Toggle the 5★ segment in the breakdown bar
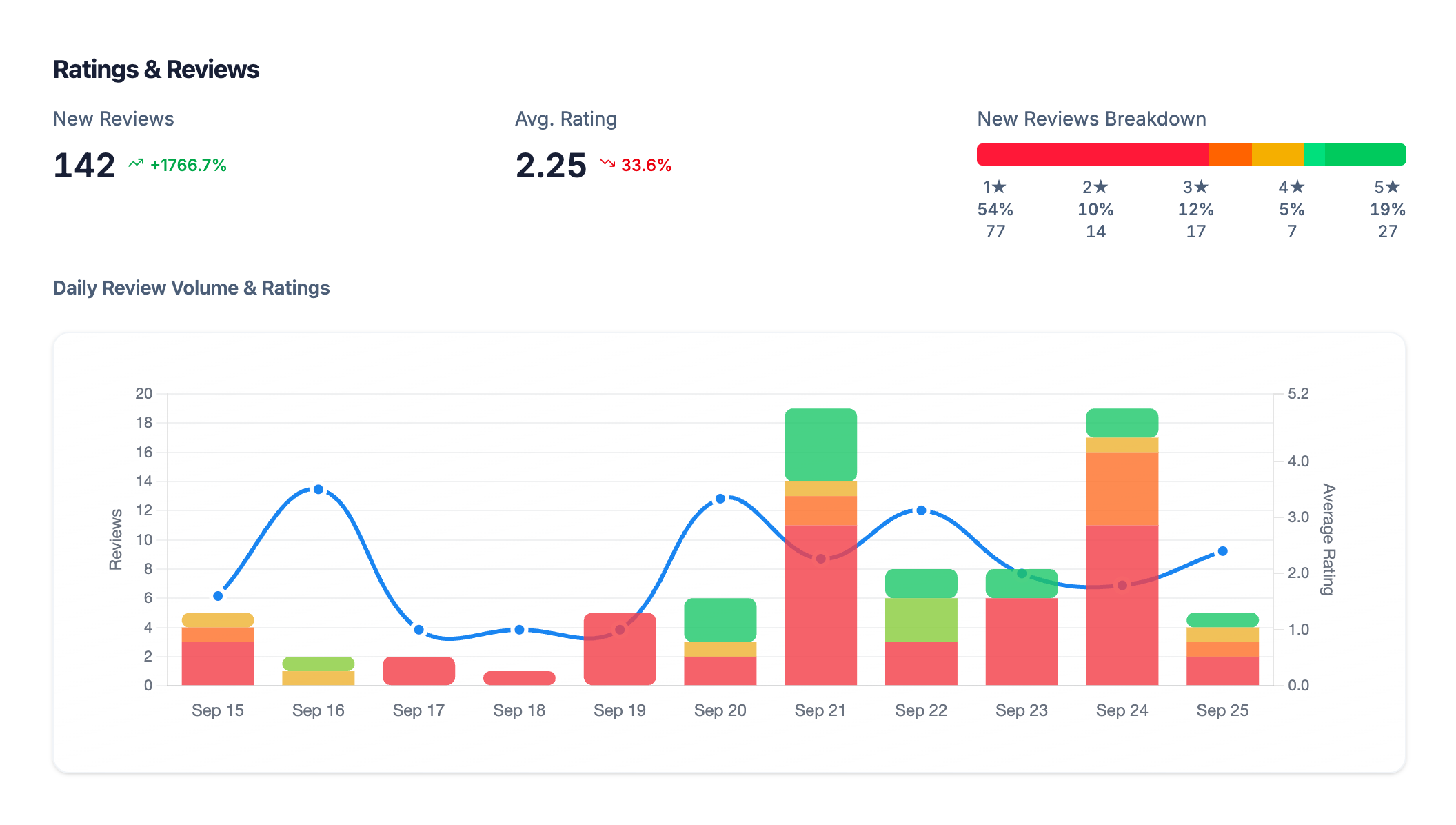1456x825 pixels. click(x=1365, y=155)
